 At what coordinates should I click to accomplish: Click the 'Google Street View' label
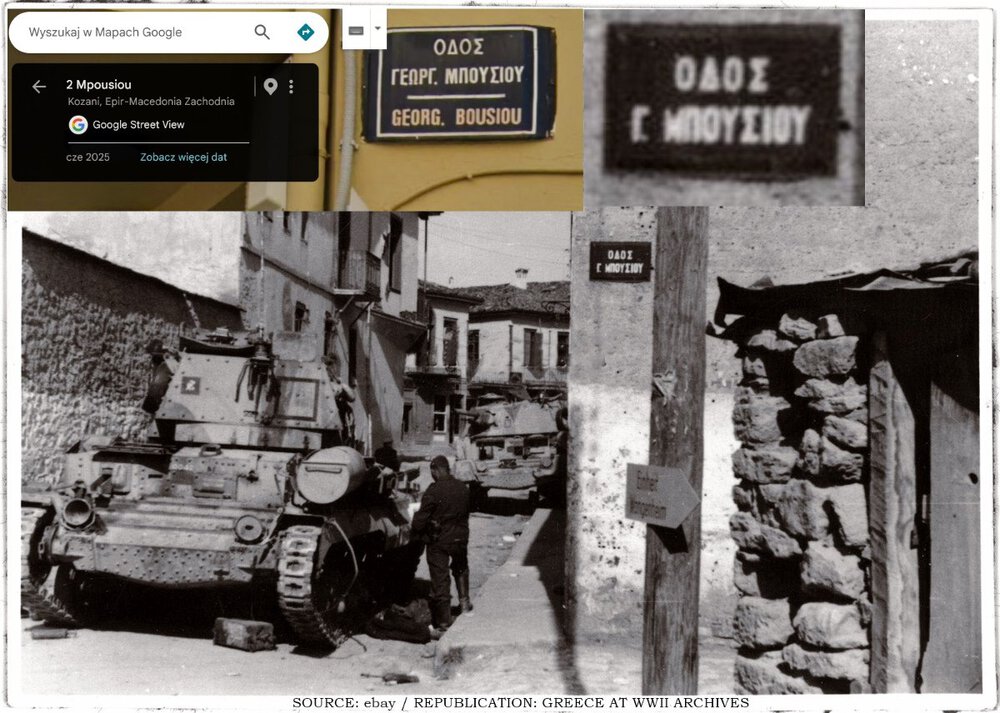[138, 125]
